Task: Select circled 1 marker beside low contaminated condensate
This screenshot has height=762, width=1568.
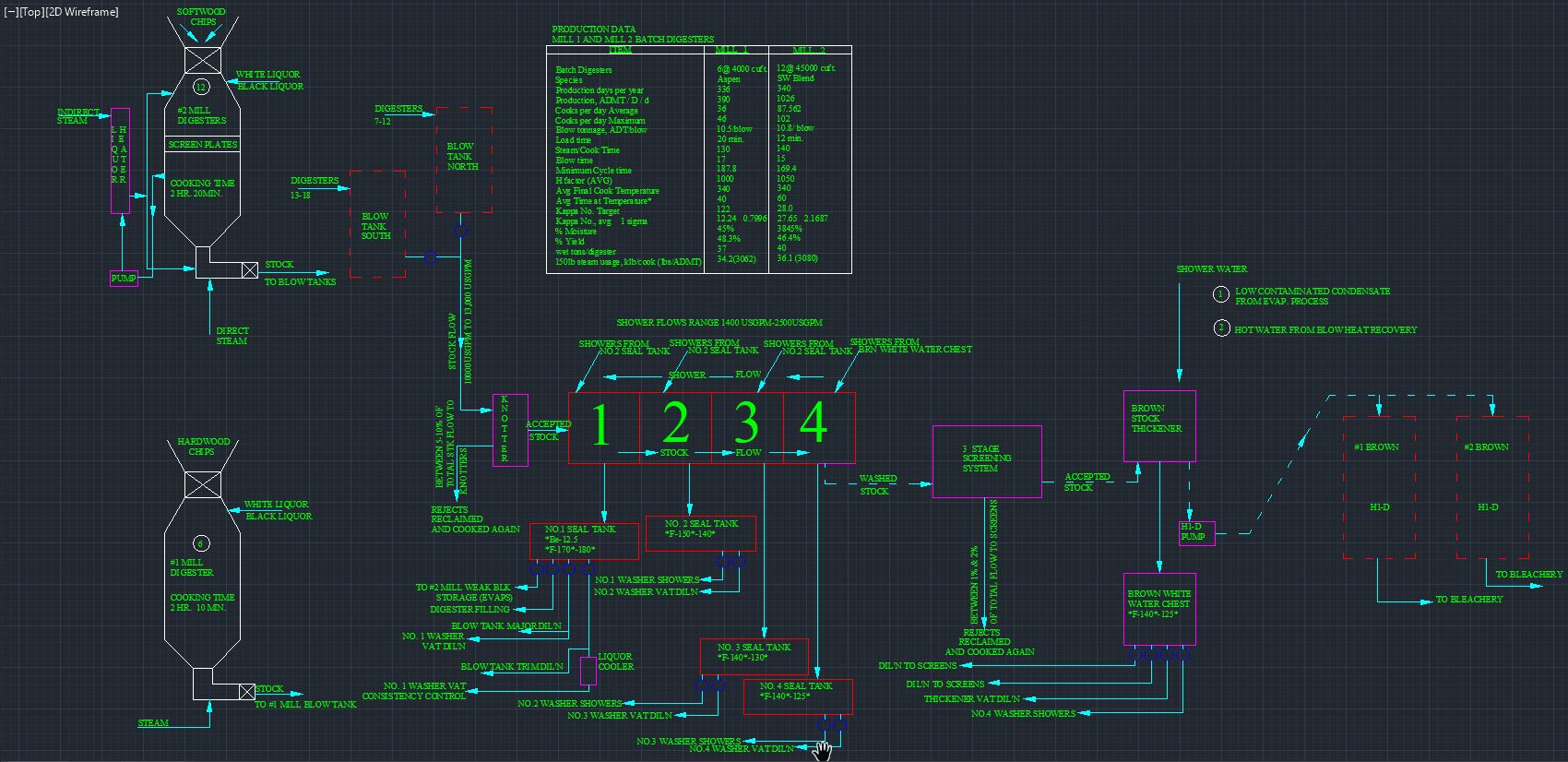Action: [1220, 295]
